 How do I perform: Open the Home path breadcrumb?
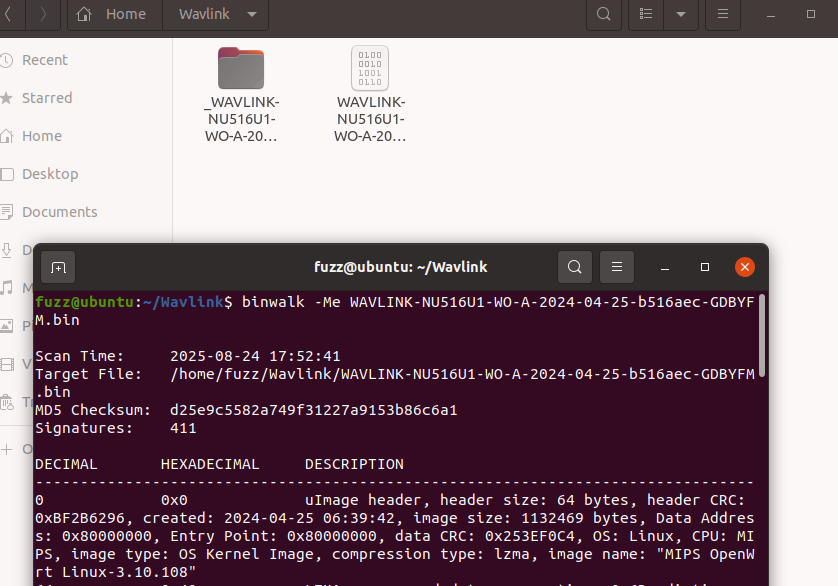[x=115, y=14]
